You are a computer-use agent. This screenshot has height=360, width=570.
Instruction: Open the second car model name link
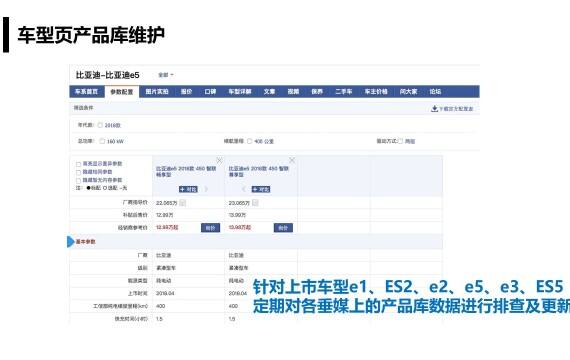[258, 172]
